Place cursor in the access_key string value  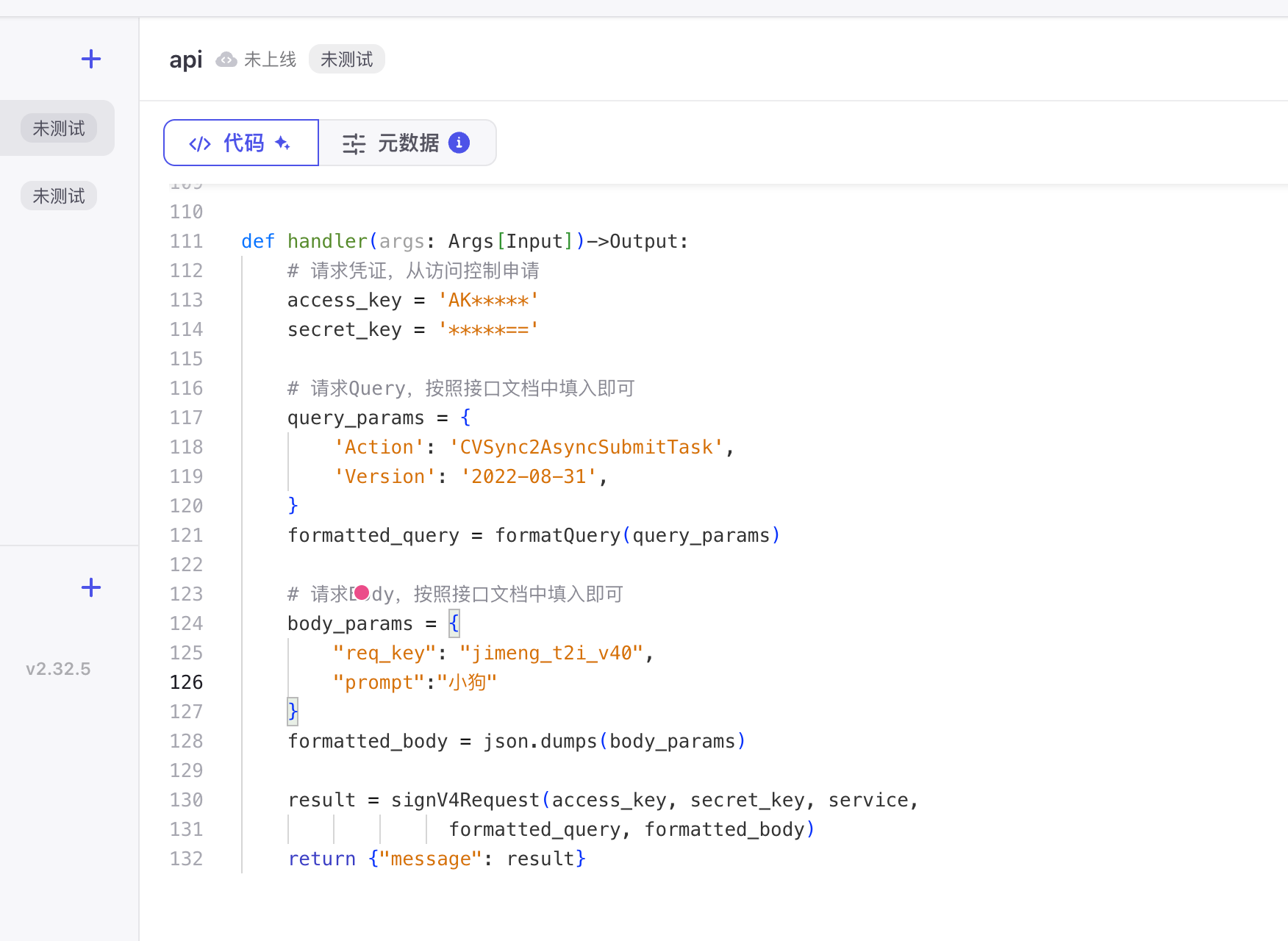tap(489, 301)
